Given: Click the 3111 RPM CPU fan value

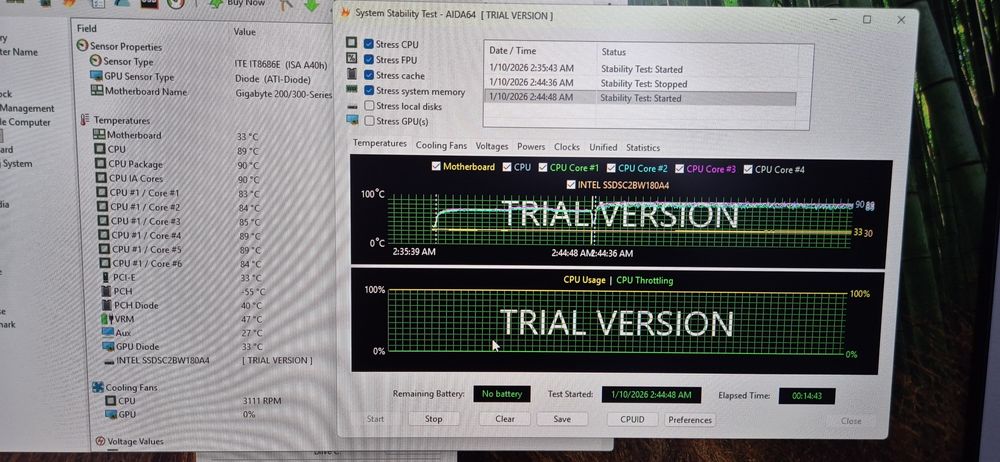Looking at the screenshot, I should [261, 401].
